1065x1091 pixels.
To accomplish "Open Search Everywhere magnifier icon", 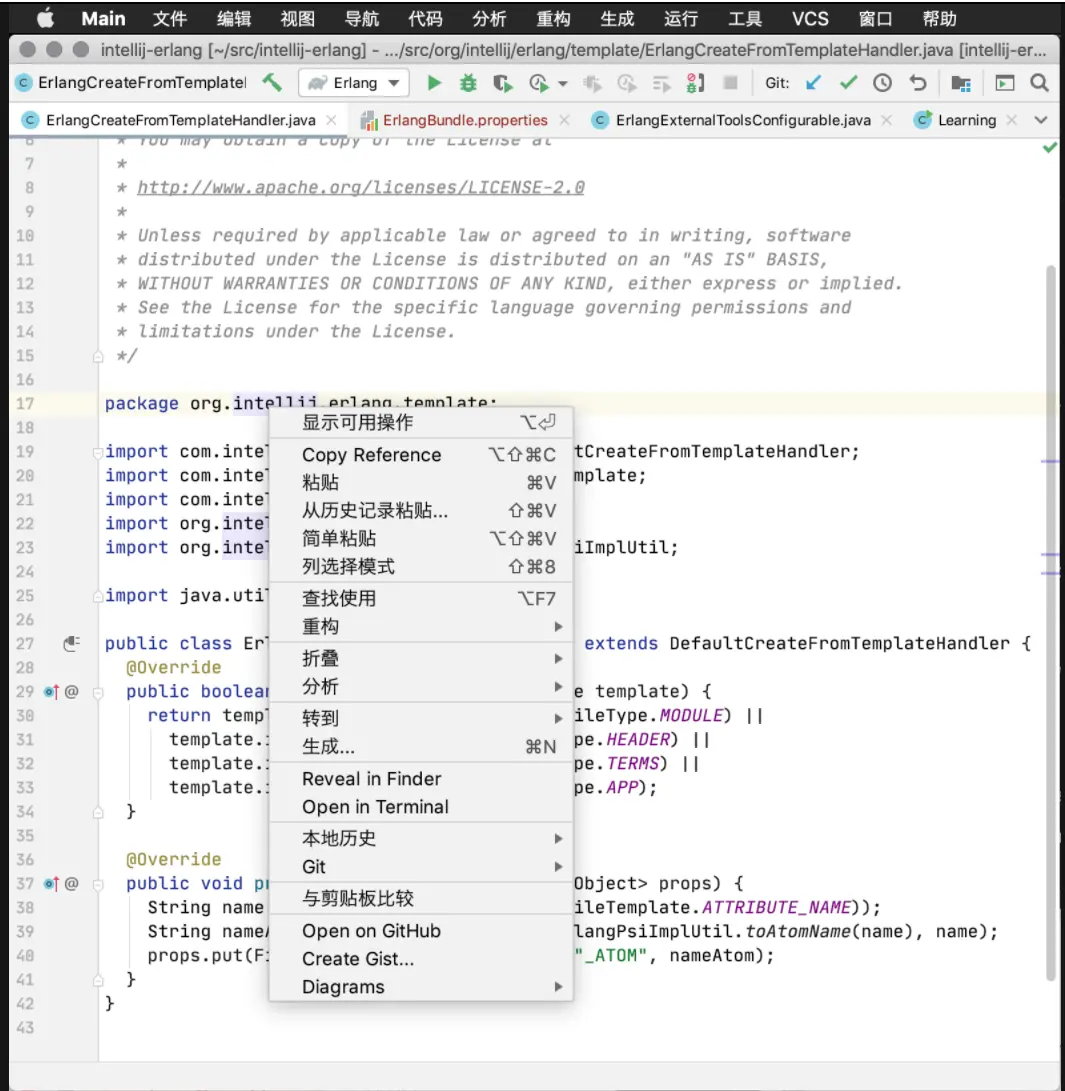I will click(1039, 83).
